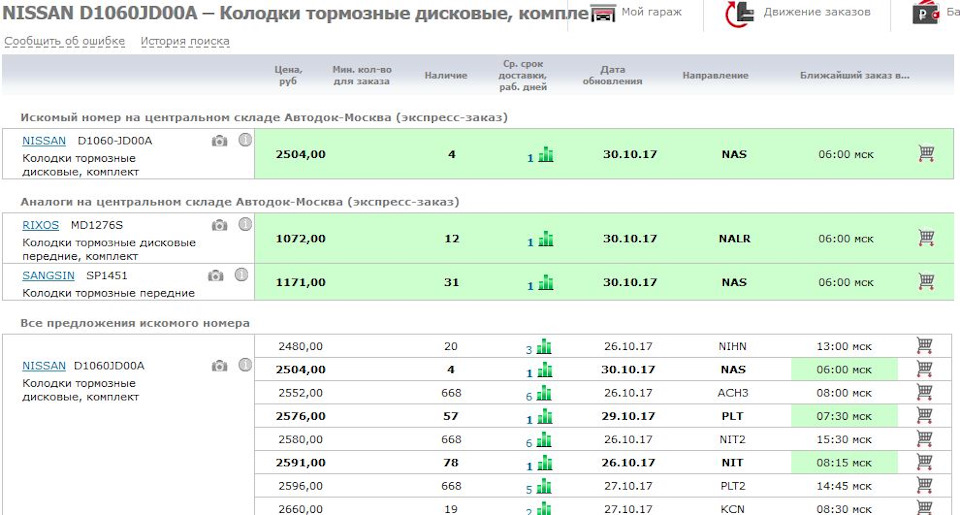Sort by Цена, руб column header
Viewport: 960px width, 515px height.
(288, 75)
